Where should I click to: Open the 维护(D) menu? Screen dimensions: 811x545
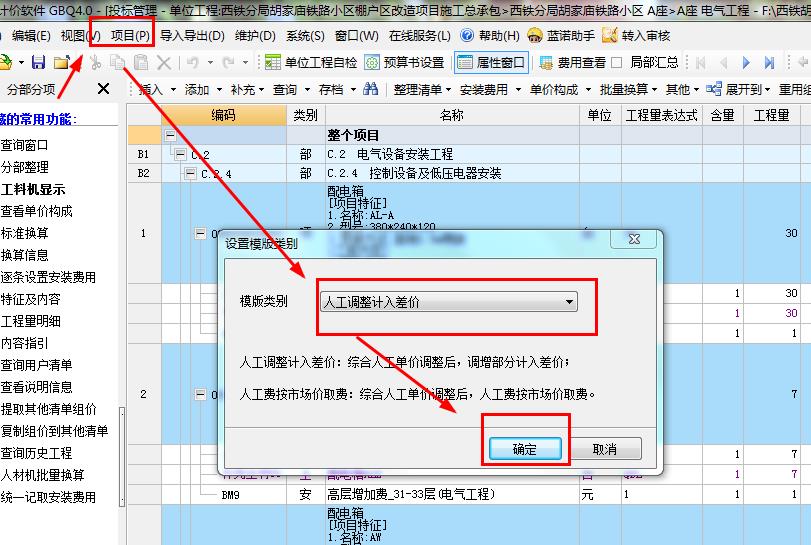255,36
